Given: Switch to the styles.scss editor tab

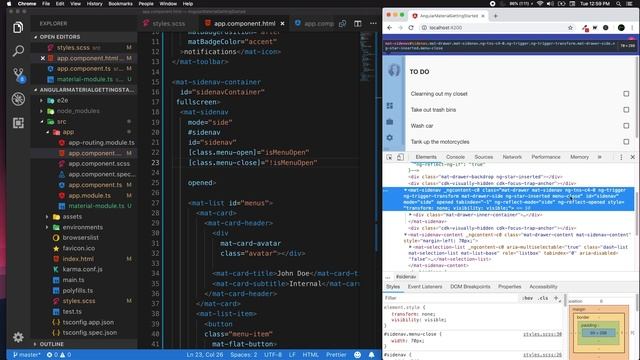Looking at the screenshot, I should coord(169,24).
